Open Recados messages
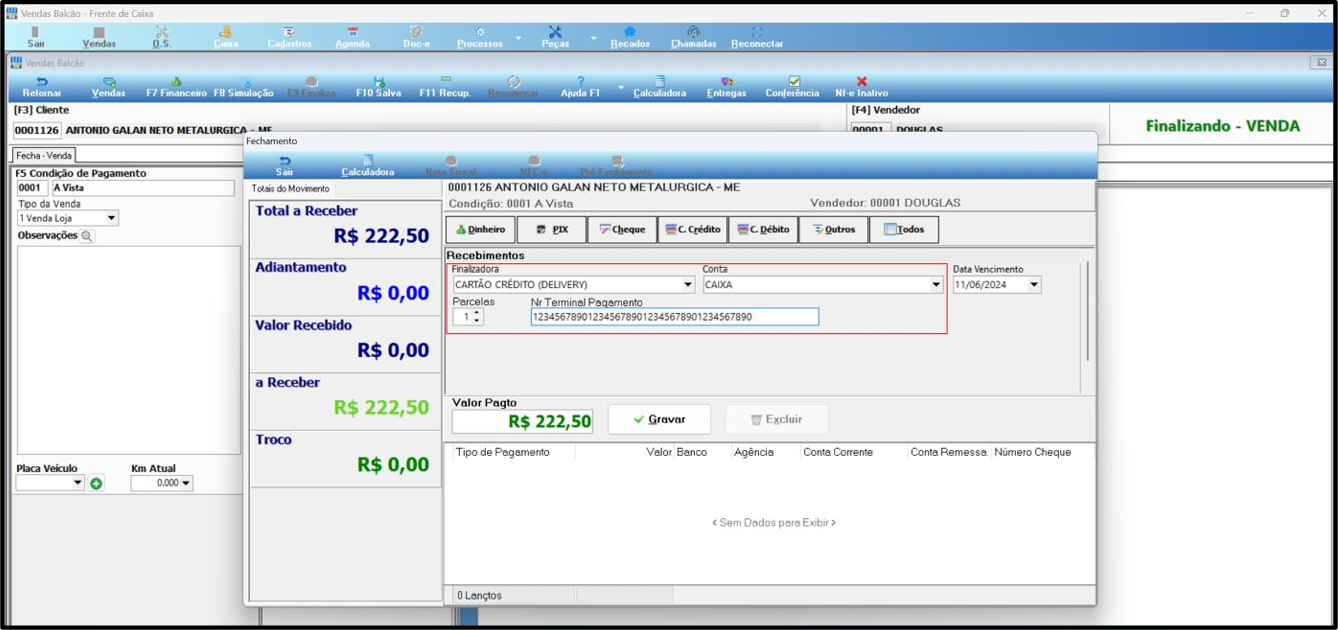1338x630 pixels. (630, 37)
